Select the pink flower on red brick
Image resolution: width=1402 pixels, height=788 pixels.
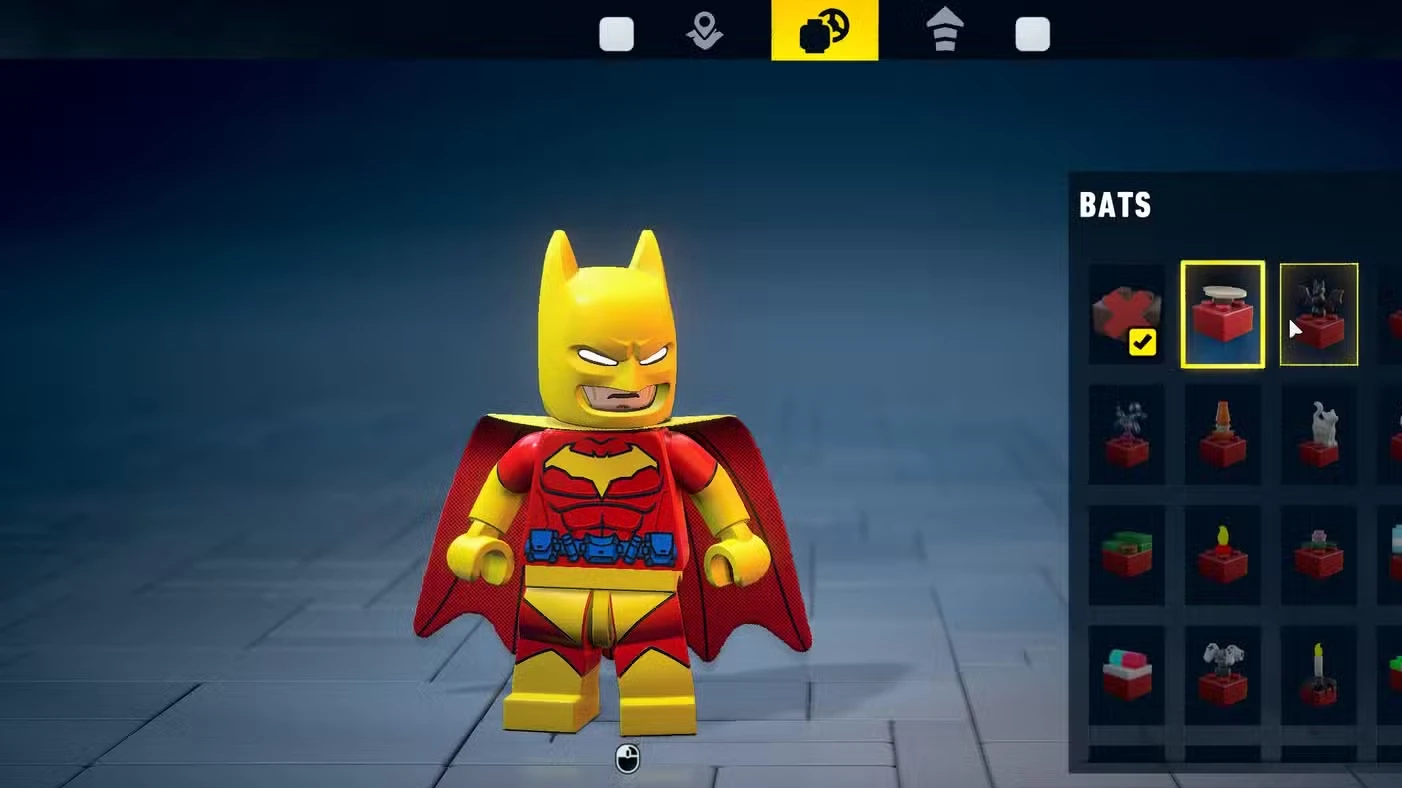pyautogui.click(x=1319, y=555)
